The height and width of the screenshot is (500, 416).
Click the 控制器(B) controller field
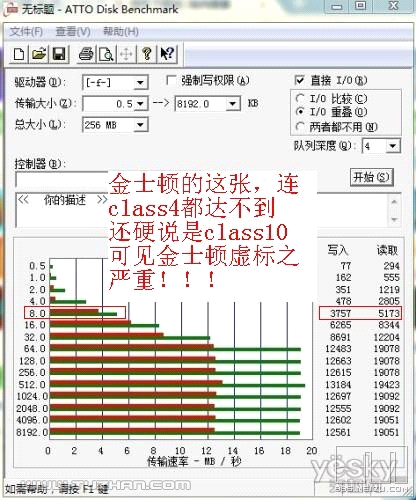tap(62, 180)
